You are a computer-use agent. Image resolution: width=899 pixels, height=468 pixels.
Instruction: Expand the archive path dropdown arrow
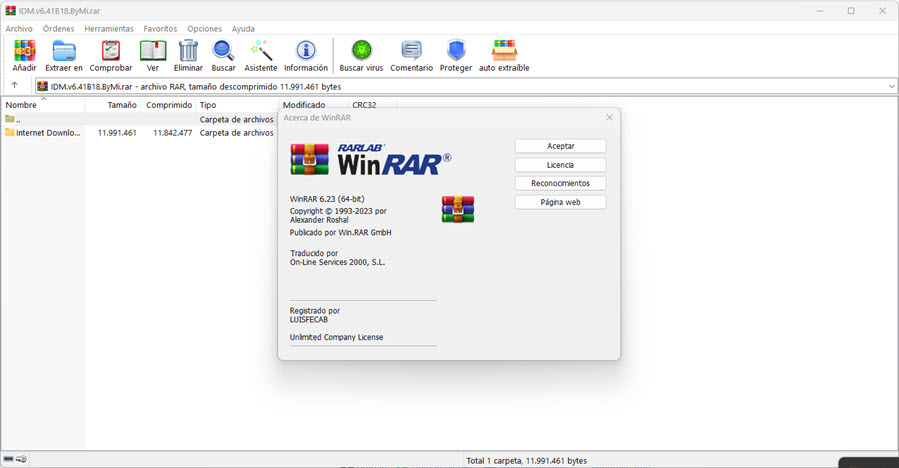tap(892, 87)
